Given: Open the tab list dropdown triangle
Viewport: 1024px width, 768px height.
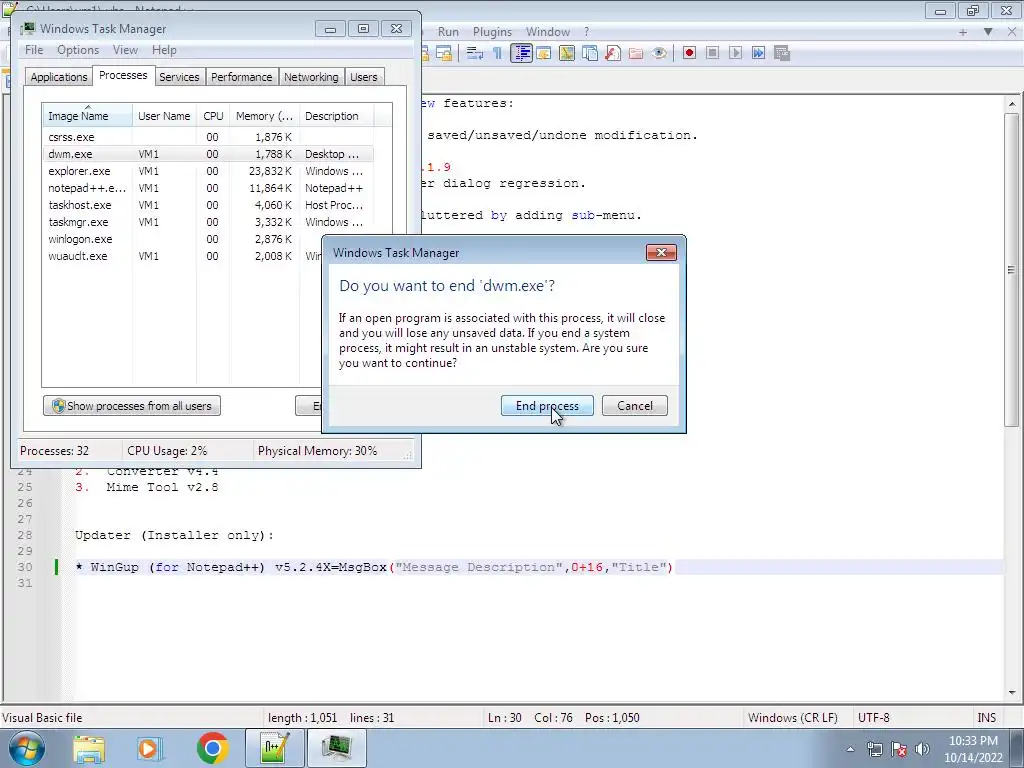Looking at the screenshot, I should 988,31.
